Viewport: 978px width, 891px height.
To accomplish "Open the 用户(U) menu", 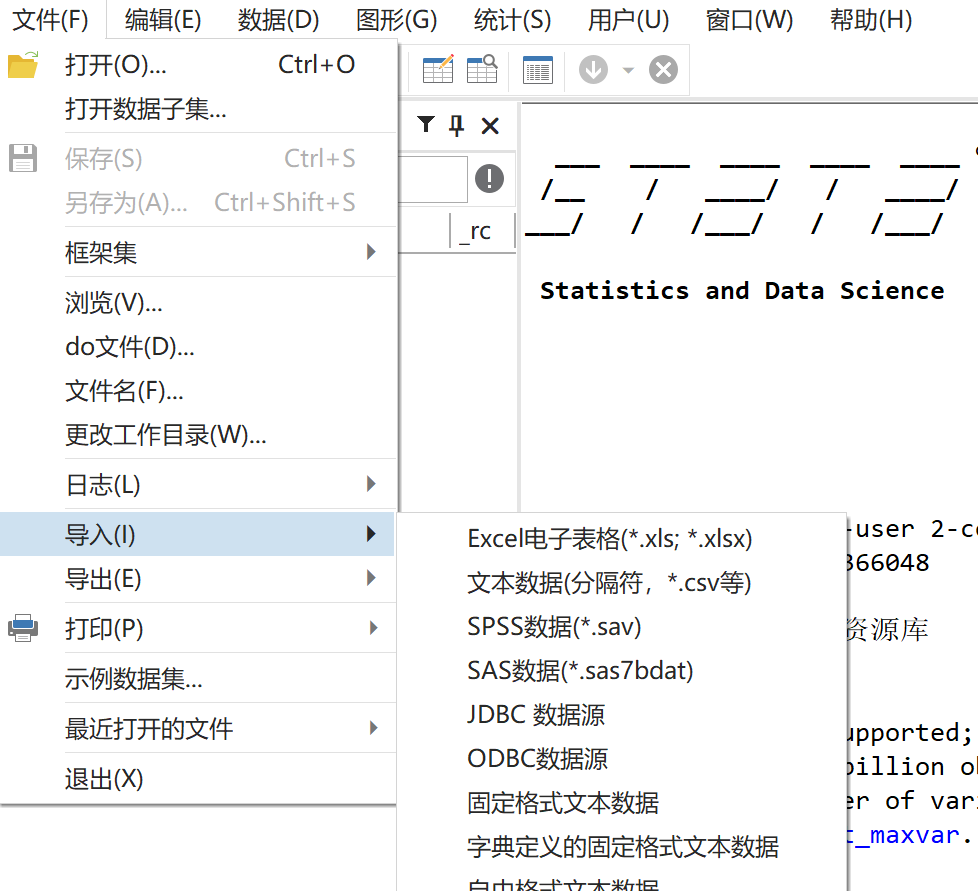I will point(629,20).
